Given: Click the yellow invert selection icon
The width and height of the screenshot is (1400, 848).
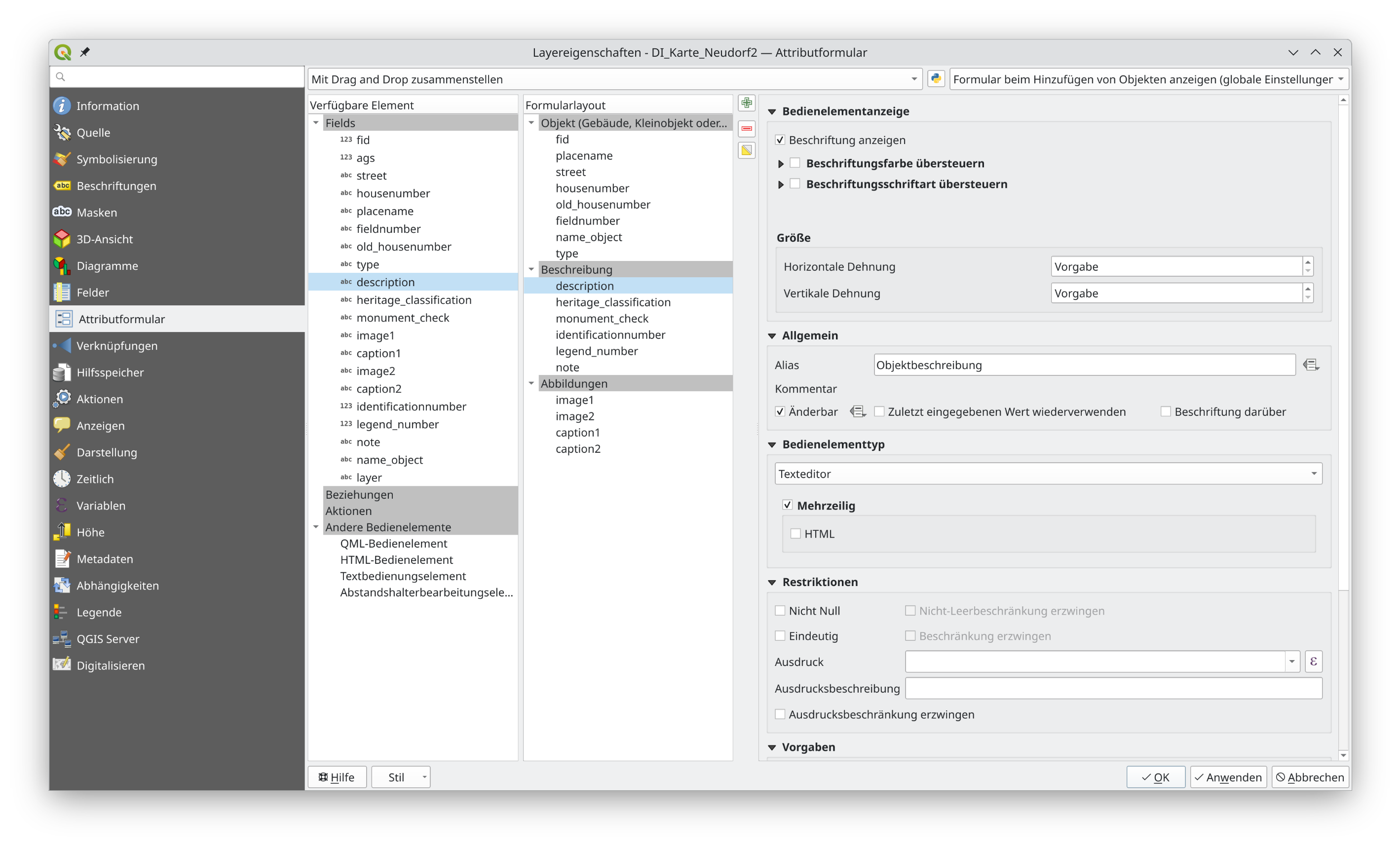Looking at the screenshot, I should pos(747,150).
